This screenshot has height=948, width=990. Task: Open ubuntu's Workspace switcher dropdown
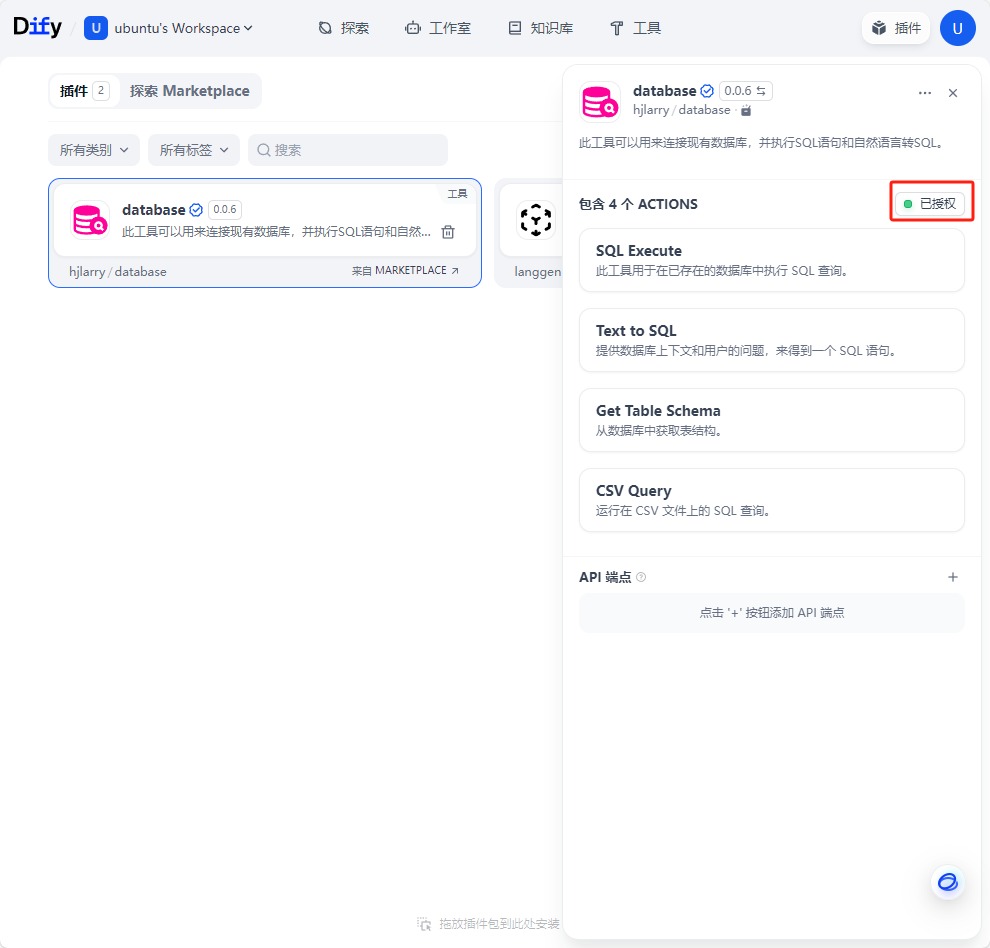coord(169,28)
